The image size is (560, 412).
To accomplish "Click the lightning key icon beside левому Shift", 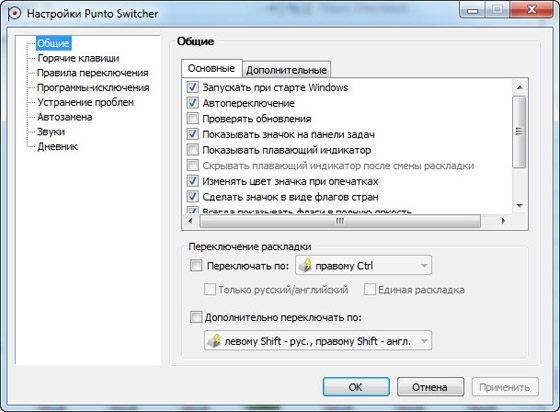I will coord(214,341).
